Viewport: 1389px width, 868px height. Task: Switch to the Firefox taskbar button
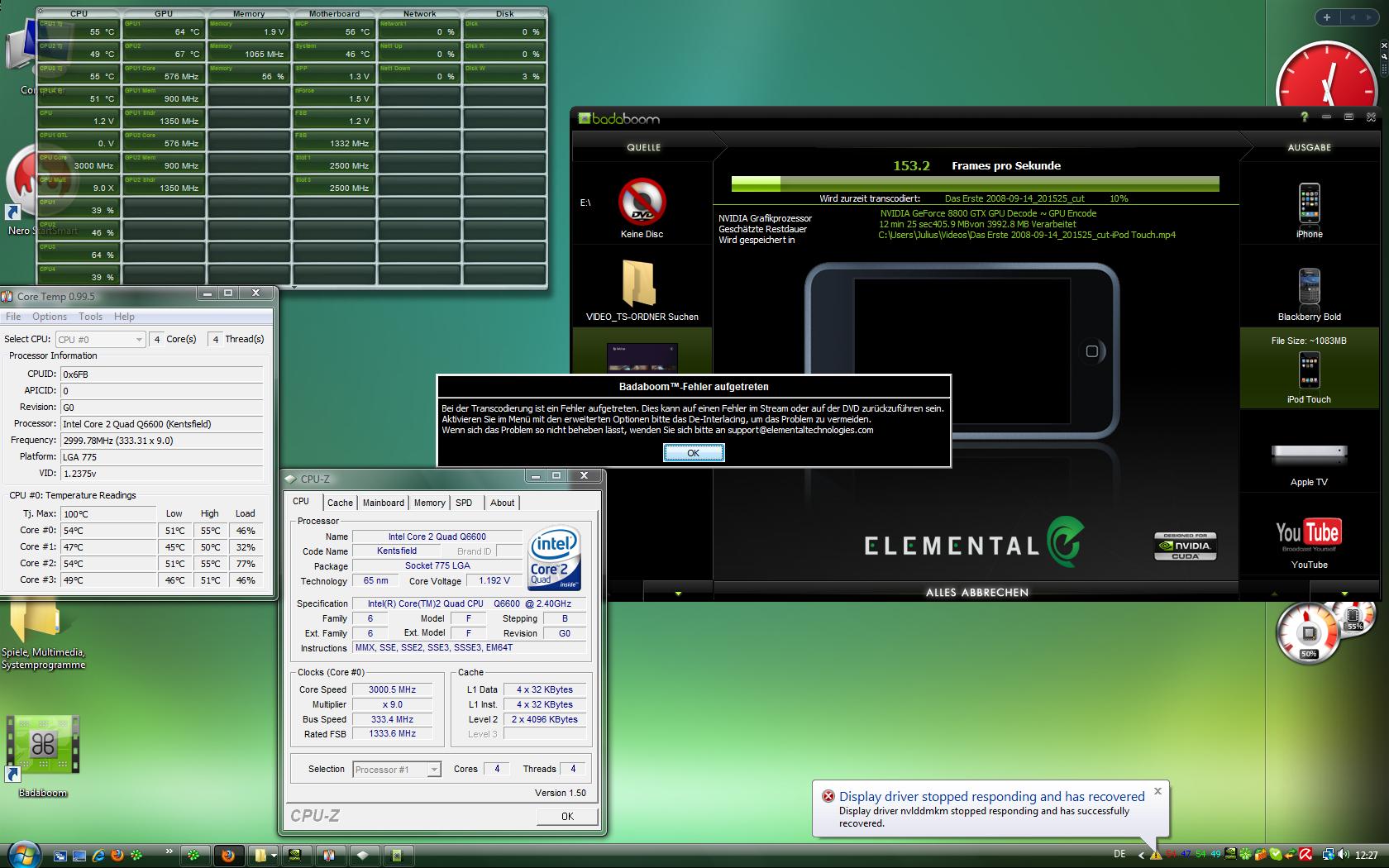point(228,856)
